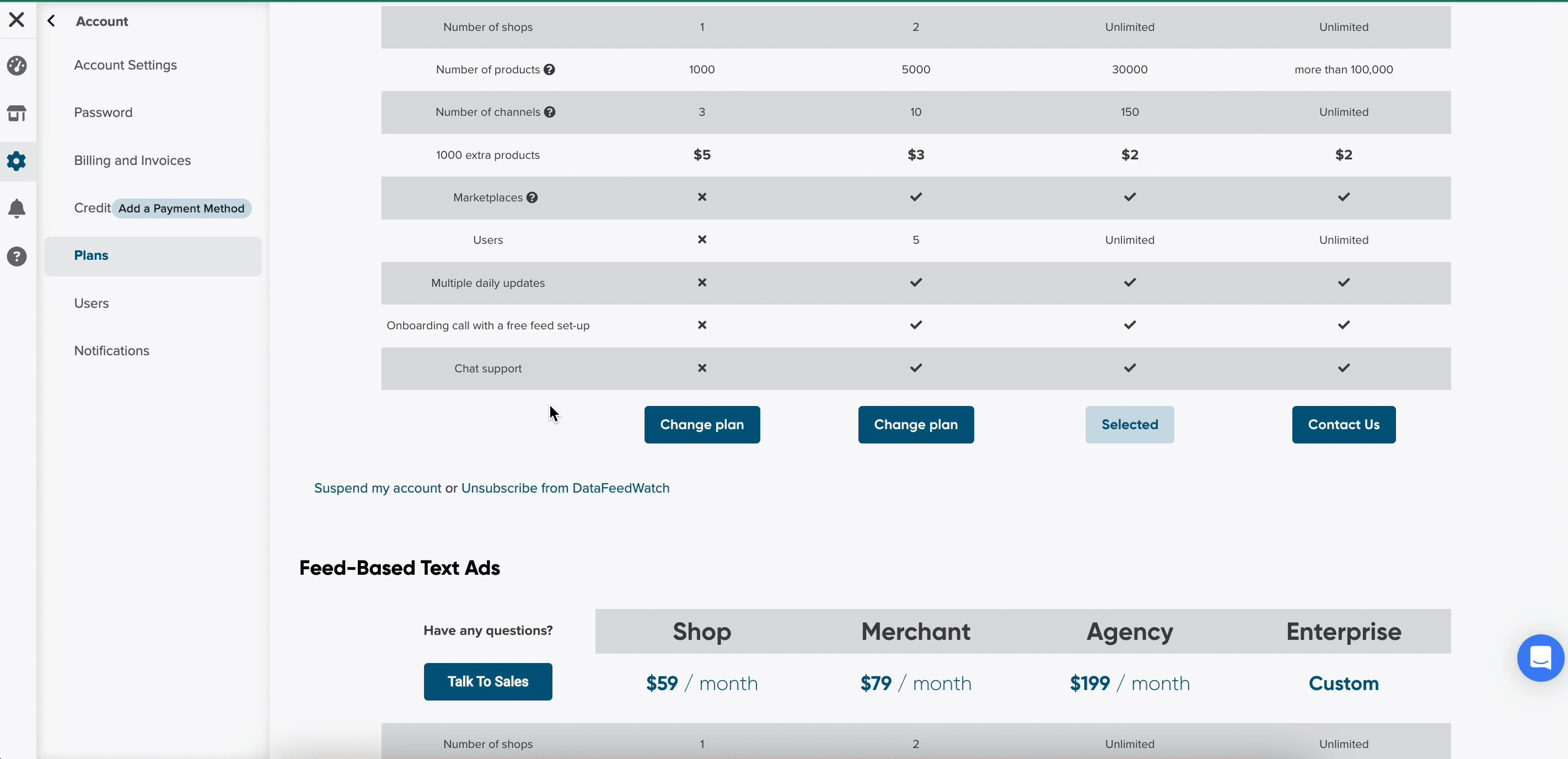The width and height of the screenshot is (1568, 759).
Task: Click the back arrow next to Account
Action: pos(52,22)
